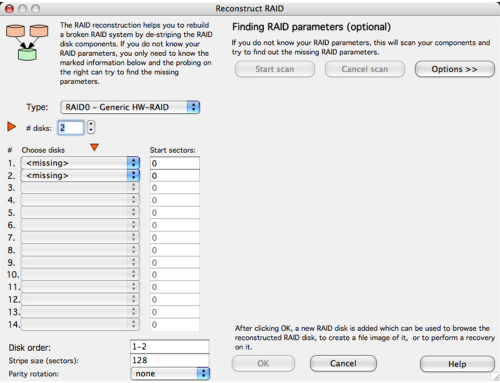Click the orange down triangle above disk list
The height and width of the screenshot is (383, 500).
(95, 147)
